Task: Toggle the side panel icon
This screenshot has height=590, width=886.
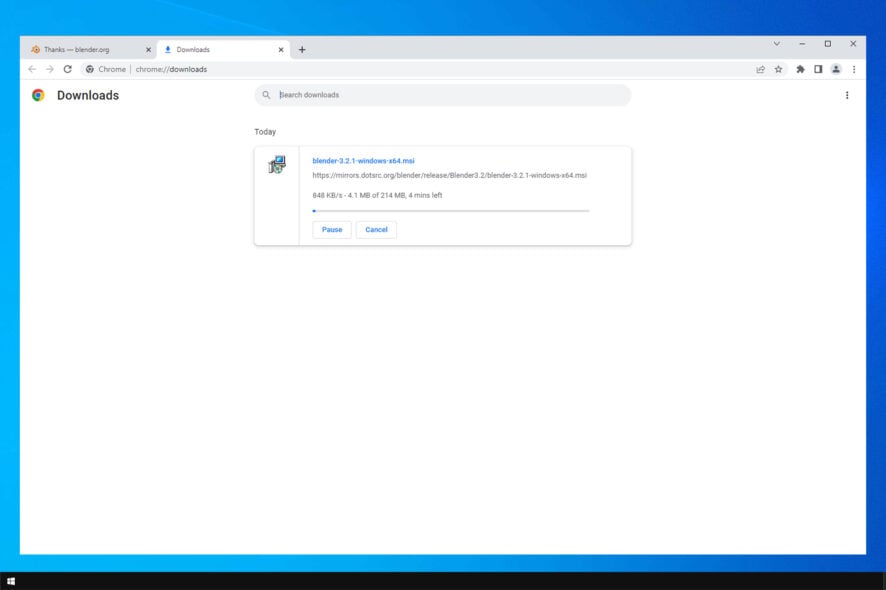Action: (818, 69)
